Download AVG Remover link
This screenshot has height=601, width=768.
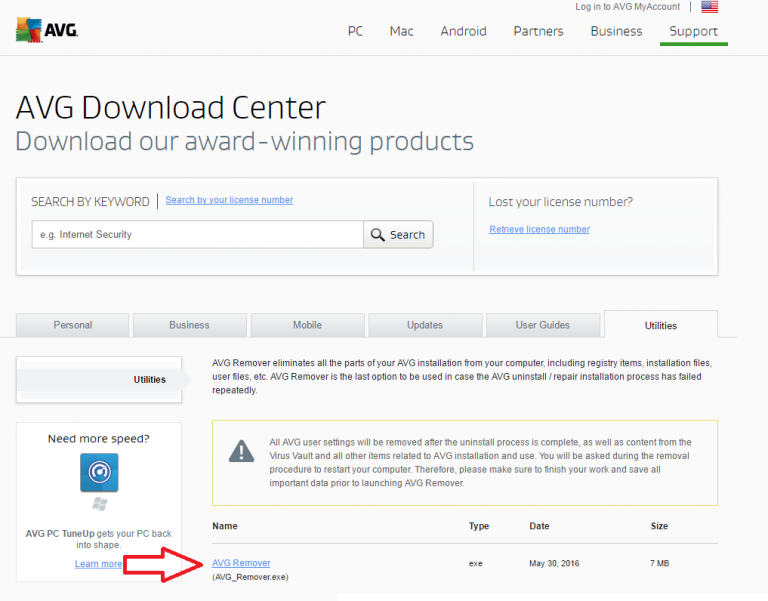pos(241,563)
